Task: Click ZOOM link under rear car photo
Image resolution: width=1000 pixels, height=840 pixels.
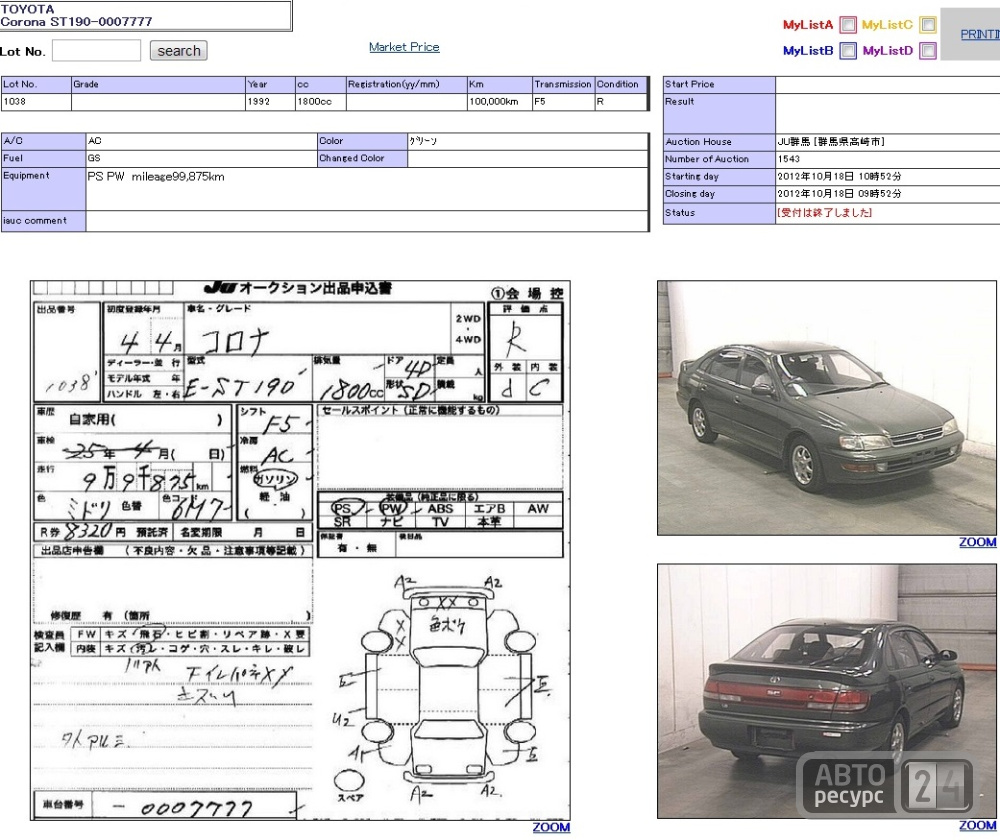Action: coord(977,825)
